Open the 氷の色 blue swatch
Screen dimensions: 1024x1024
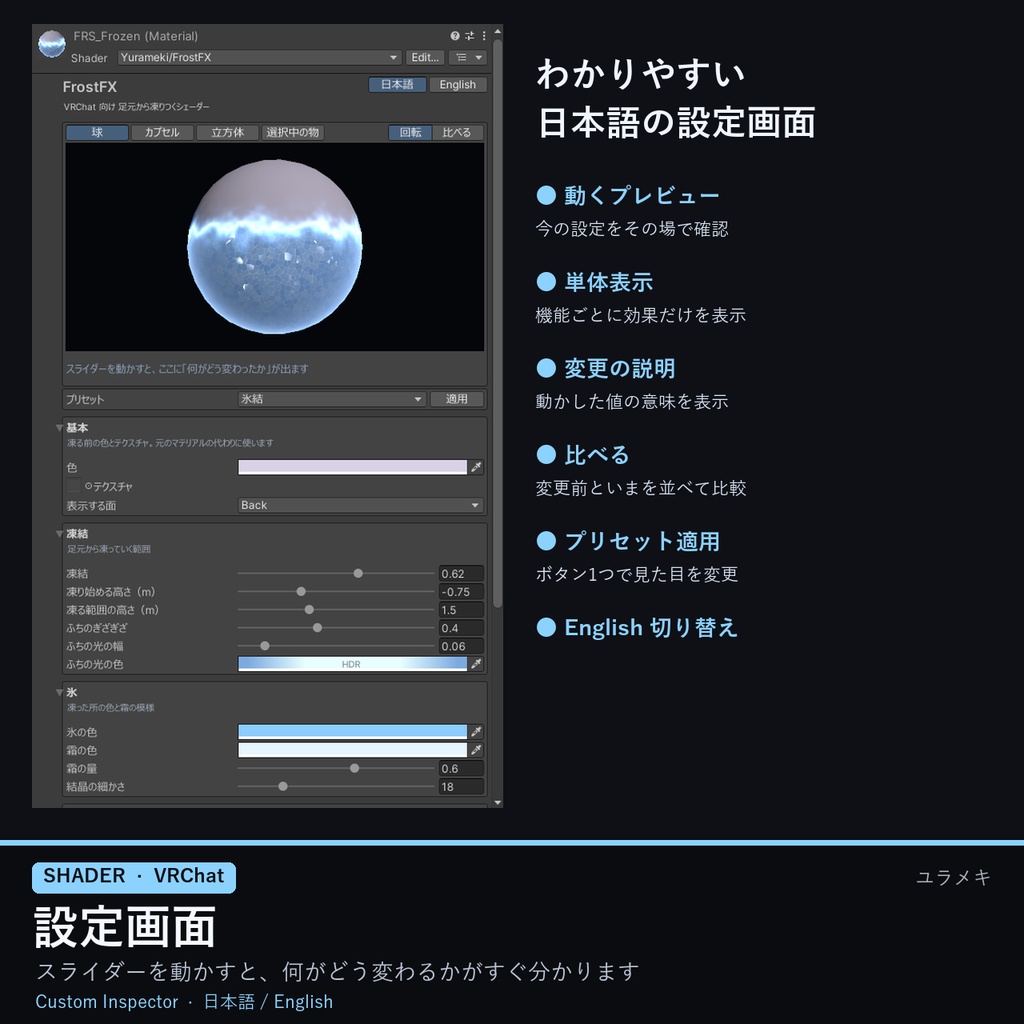pos(353,731)
